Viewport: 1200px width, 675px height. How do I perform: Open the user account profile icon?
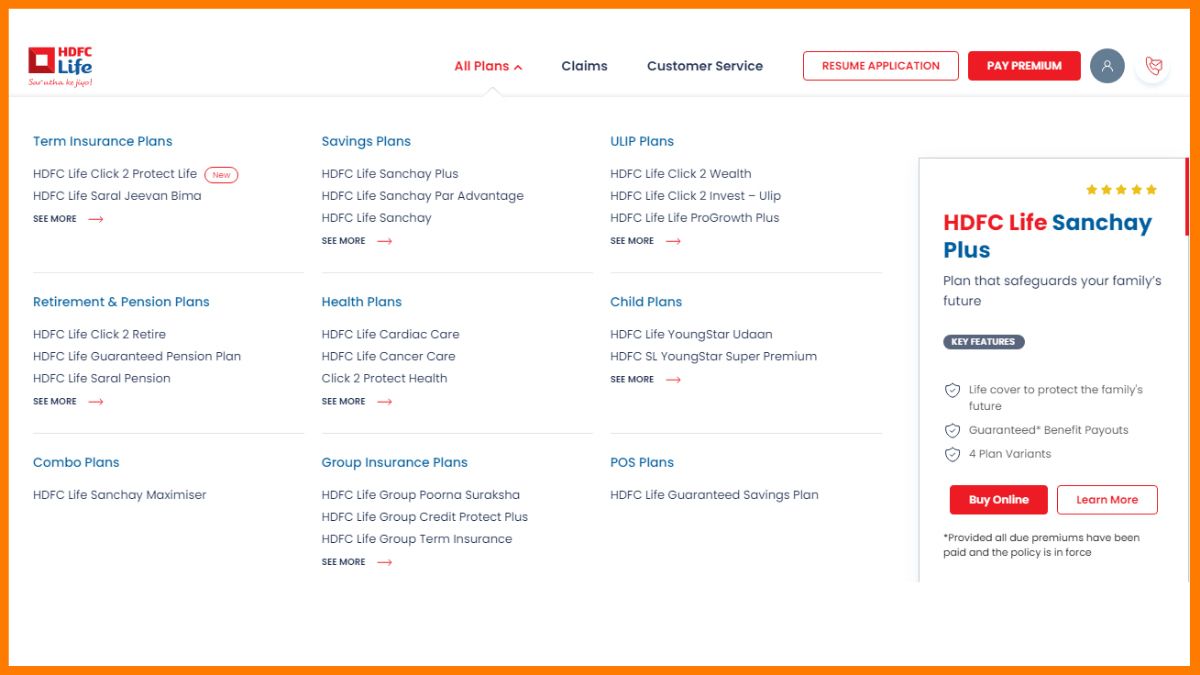pyautogui.click(x=1107, y=65)
